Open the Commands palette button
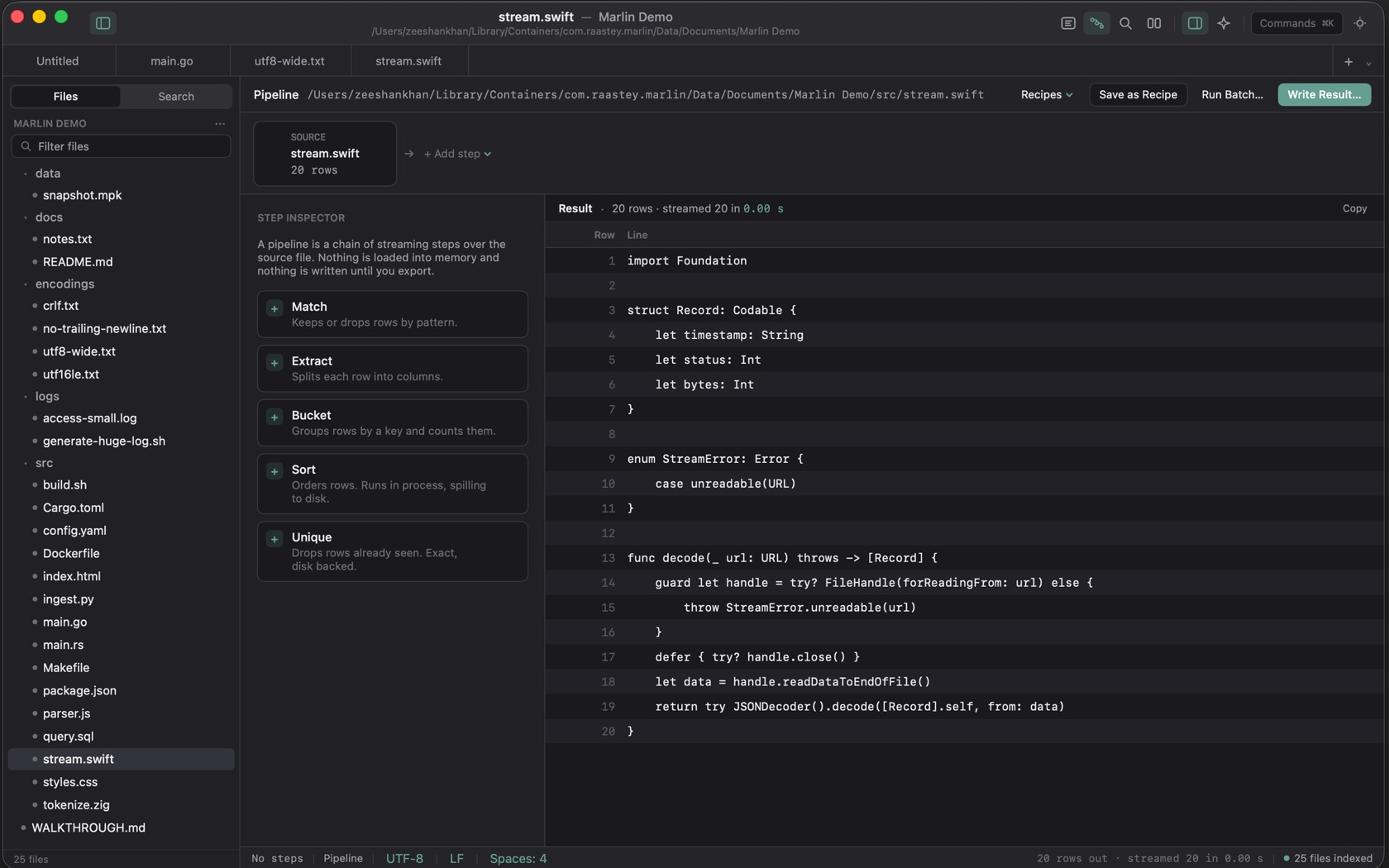 coord(1296,23)
